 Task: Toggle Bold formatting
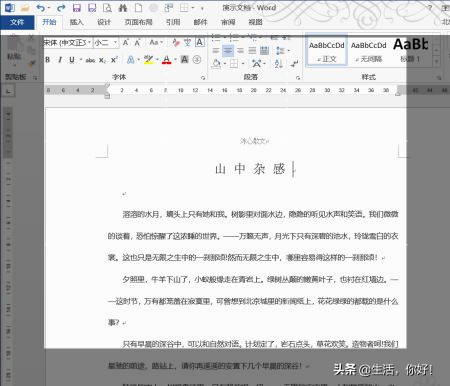(x=48, y=60)
